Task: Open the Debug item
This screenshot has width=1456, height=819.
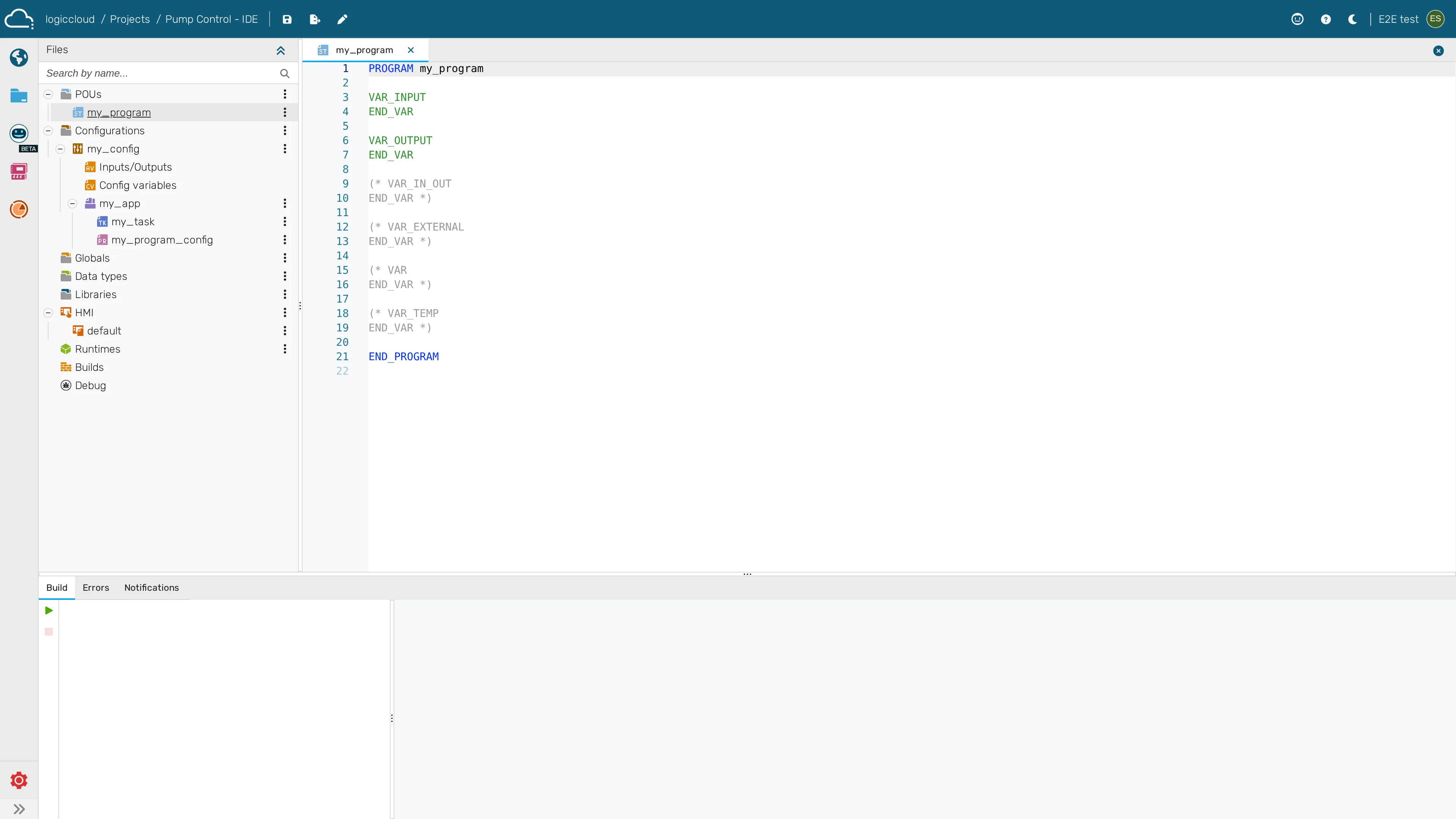Action: (91, 386)
